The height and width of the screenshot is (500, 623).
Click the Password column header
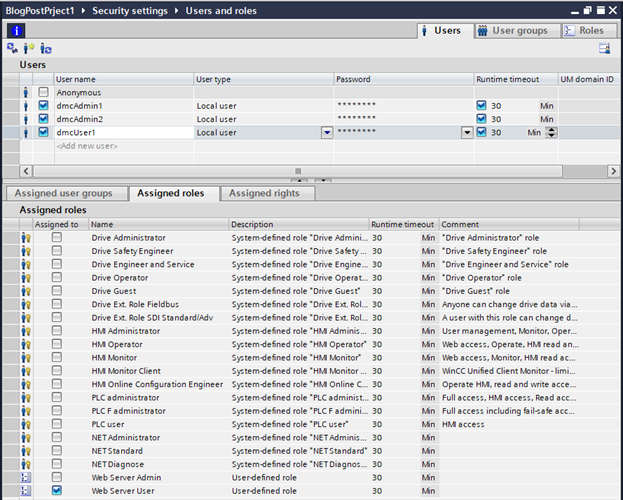[404, 79]
